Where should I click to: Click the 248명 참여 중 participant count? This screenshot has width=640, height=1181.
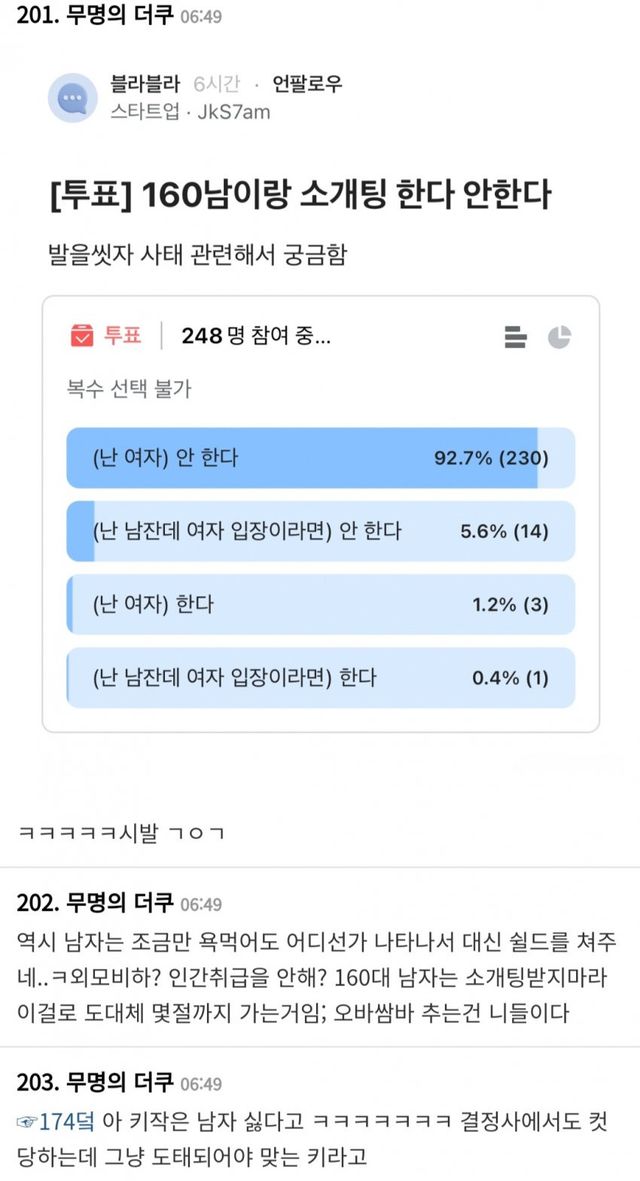256,336
